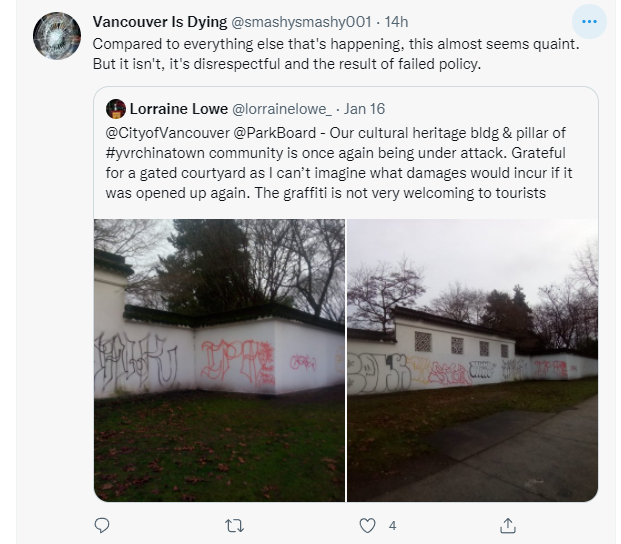
Task: Click the retweet arrows icon
Action: [234, 526]
